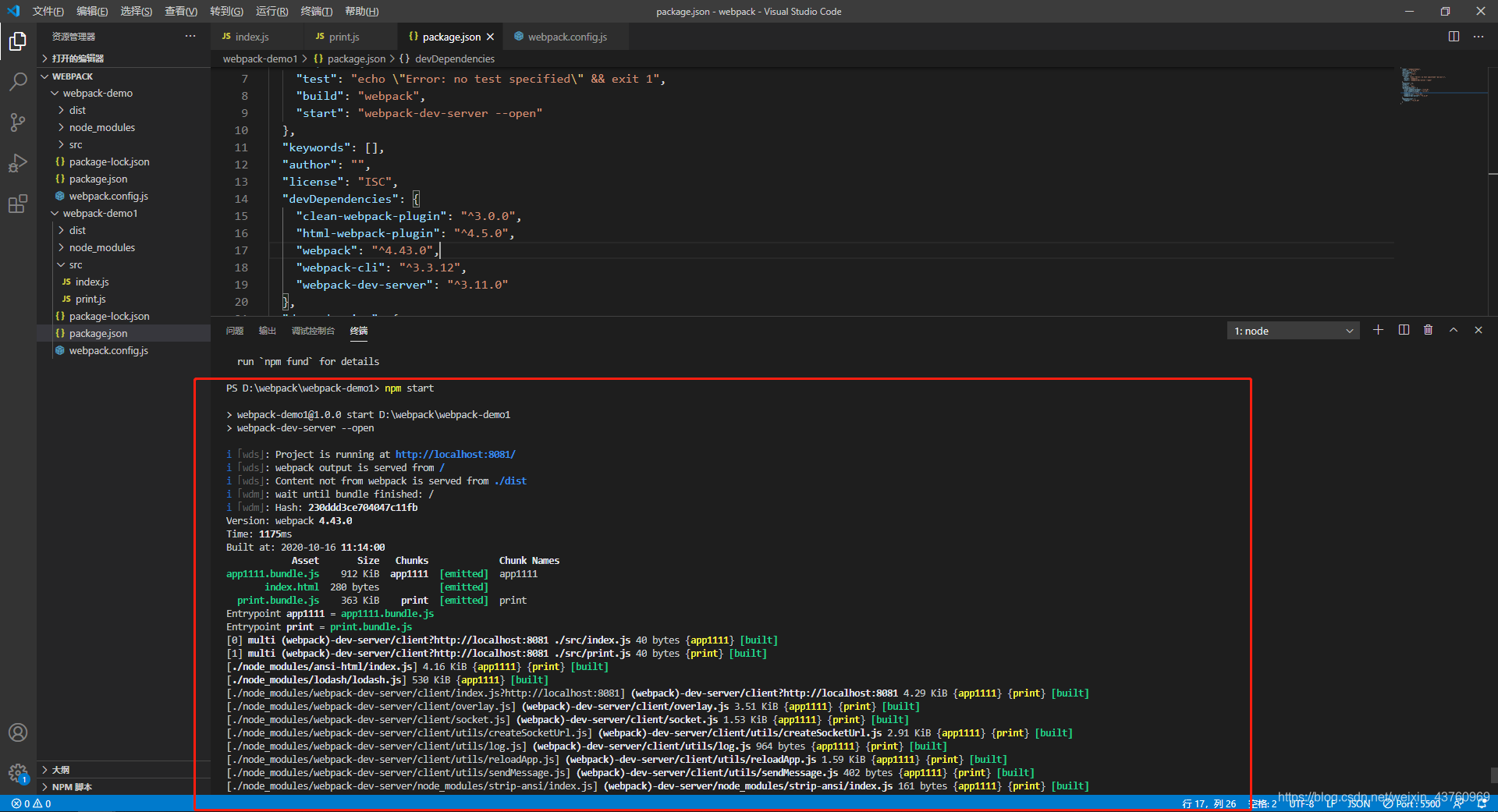Kill terminal with trash icon
This screenshot has width=1498, height=812.
[1428, 330]
